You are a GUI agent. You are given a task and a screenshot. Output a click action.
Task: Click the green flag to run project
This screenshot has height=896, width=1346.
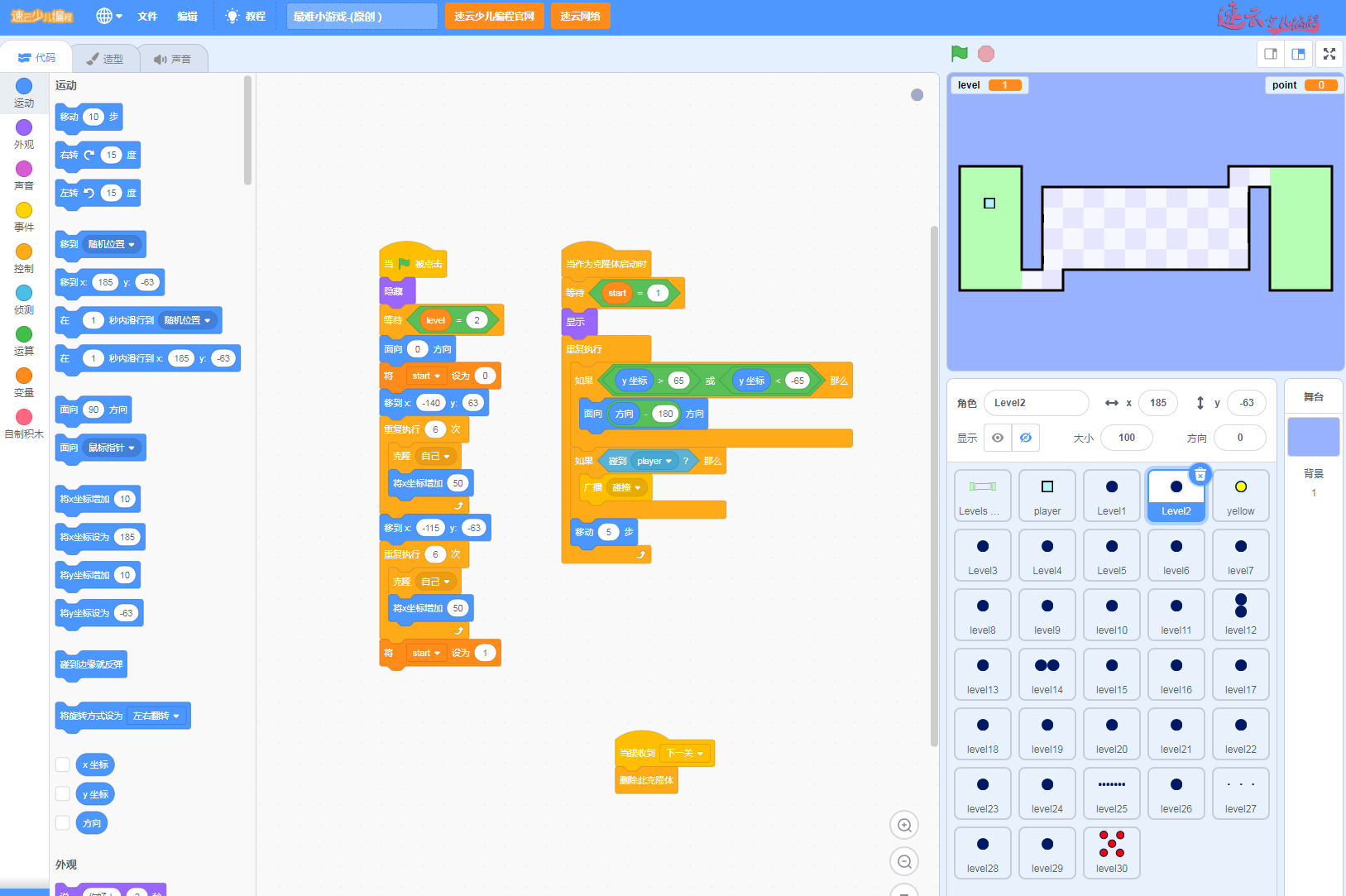point(960,54)
